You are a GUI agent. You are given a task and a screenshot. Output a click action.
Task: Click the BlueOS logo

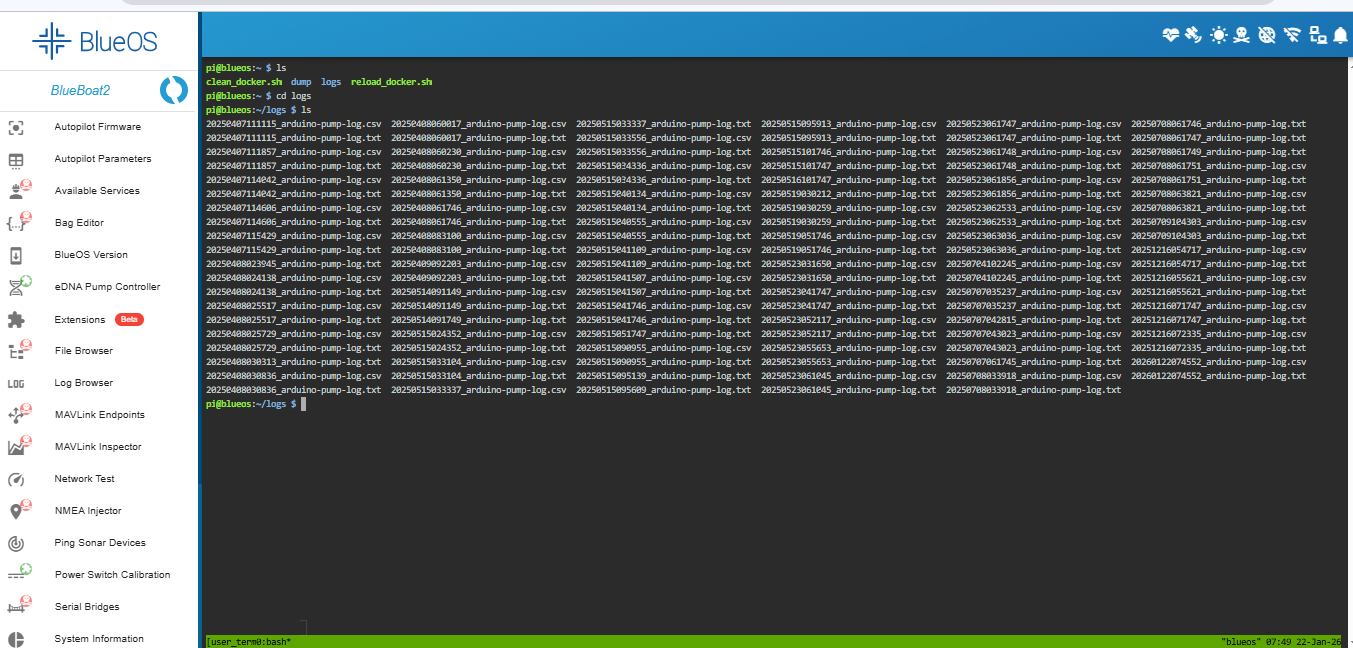(95, 41)
